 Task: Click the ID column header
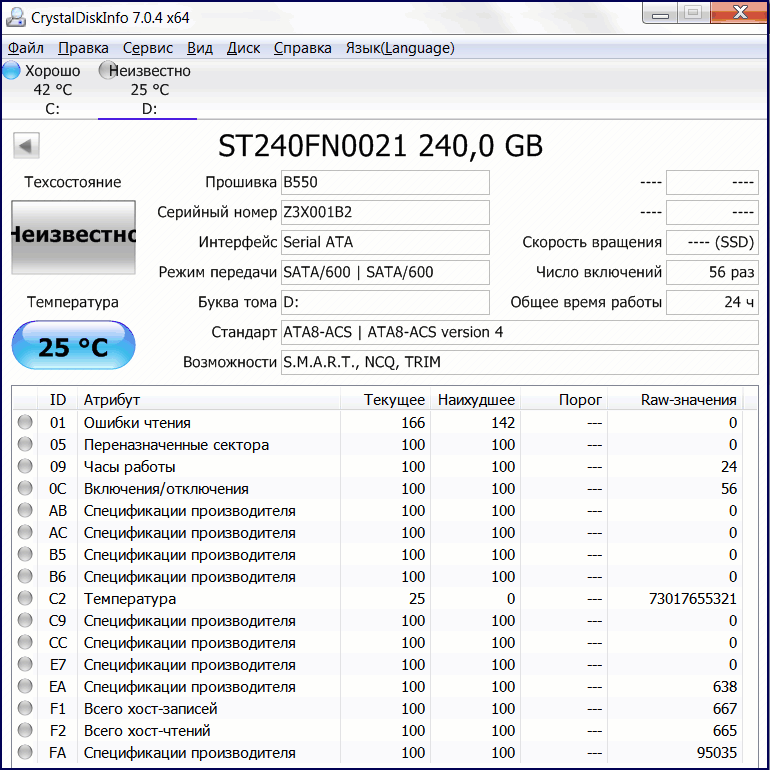click(57, 400)
